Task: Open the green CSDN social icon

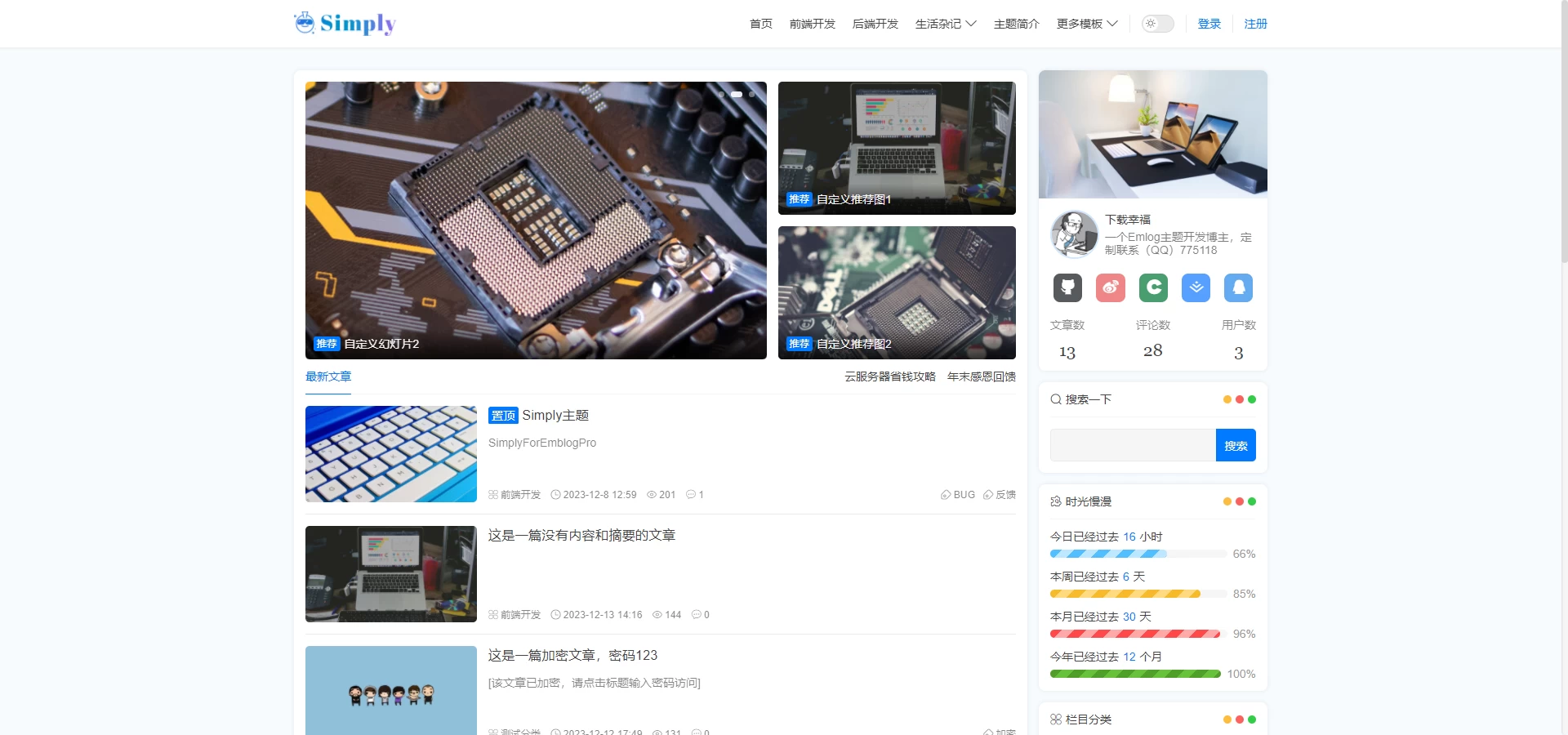Action: tap(1153, 287)
